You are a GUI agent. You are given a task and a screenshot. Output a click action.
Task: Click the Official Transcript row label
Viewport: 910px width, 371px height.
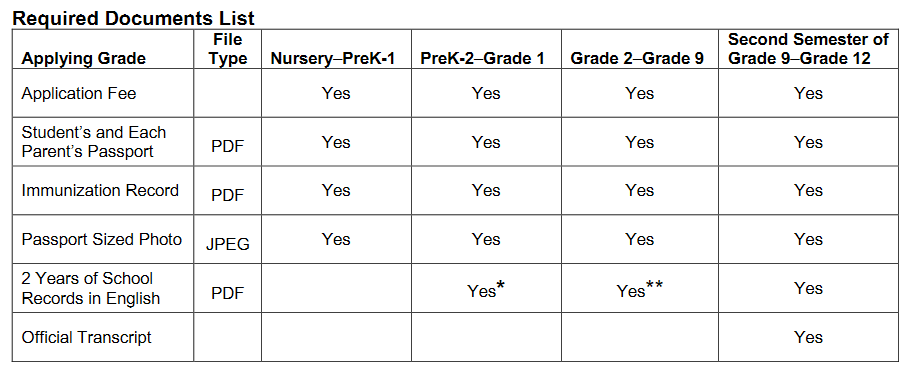tap(86, 337)
